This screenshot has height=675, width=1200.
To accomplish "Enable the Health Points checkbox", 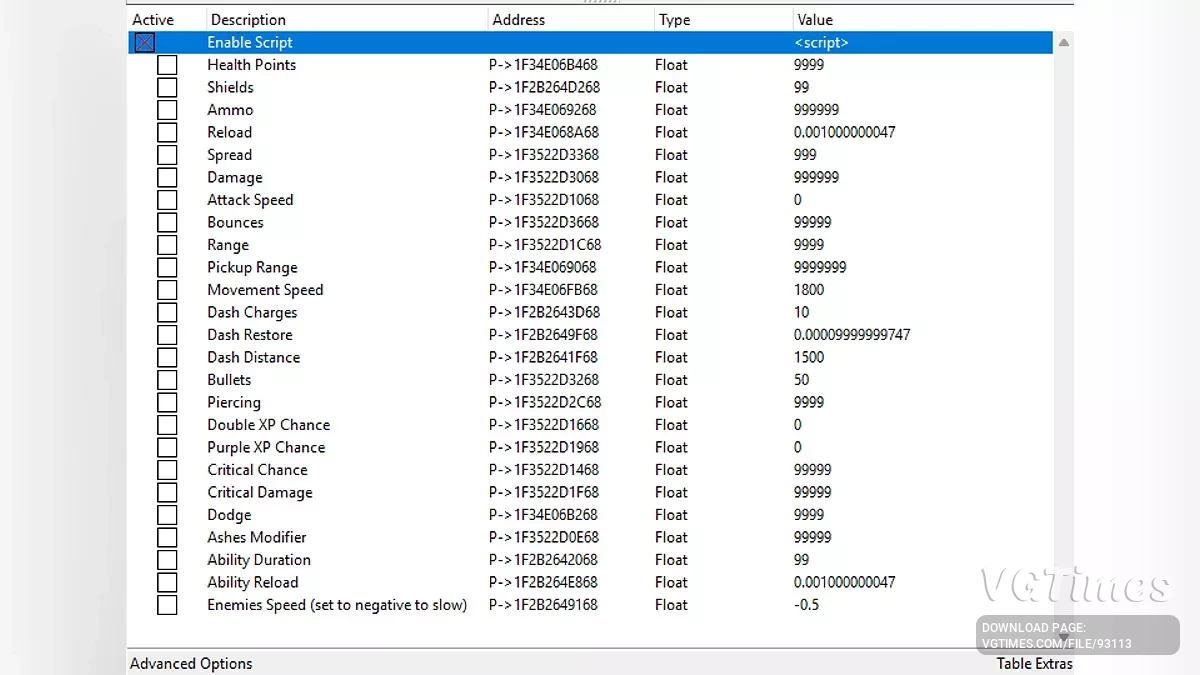I will tap(167, 65).
